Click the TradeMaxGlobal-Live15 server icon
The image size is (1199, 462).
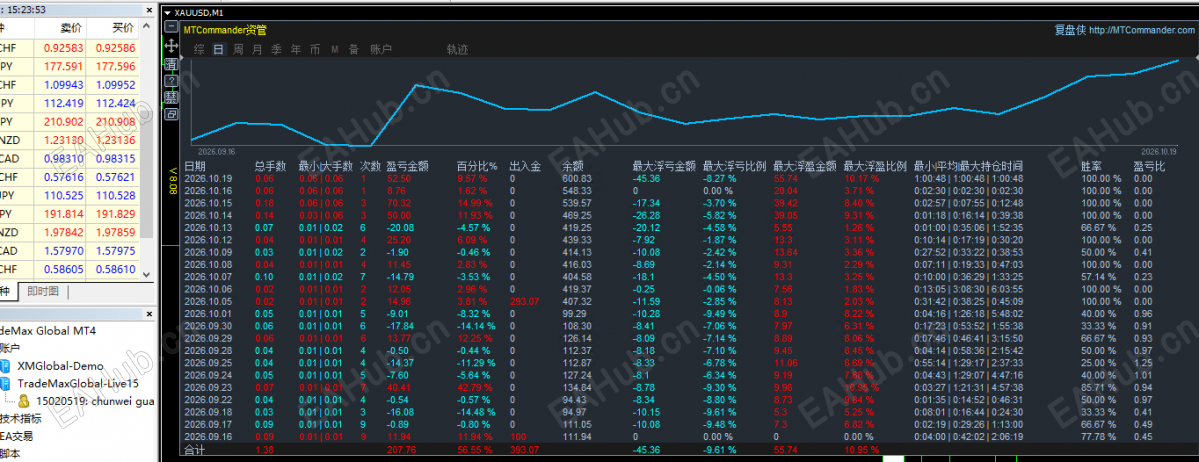pos(6,383)
